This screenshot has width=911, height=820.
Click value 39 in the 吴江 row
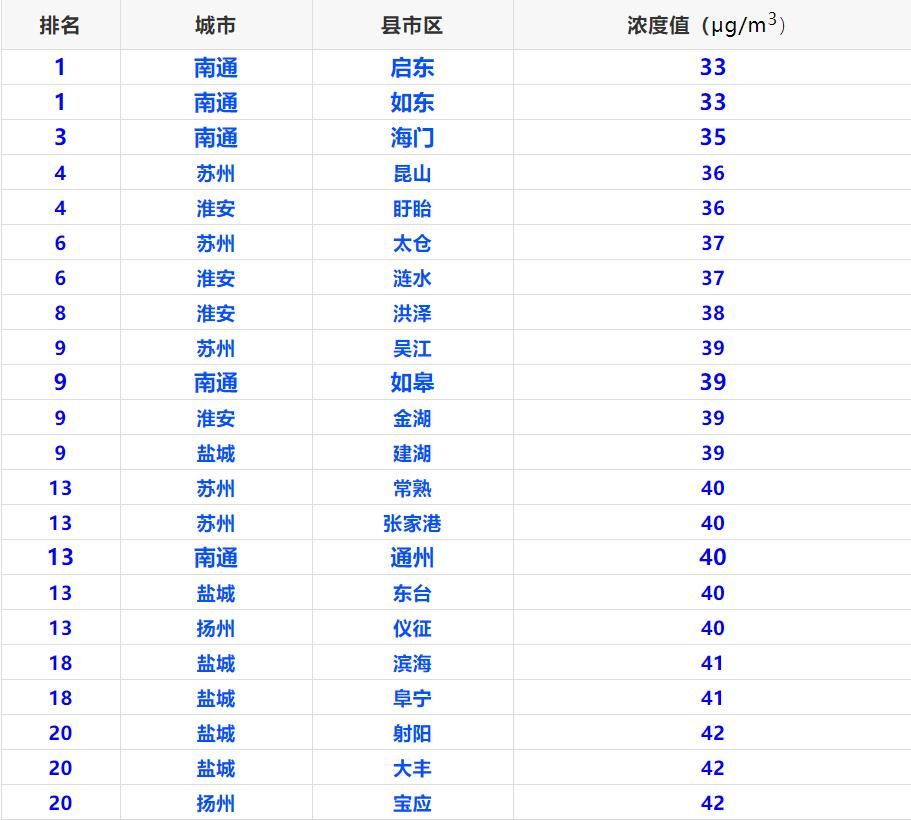point(713,348)
